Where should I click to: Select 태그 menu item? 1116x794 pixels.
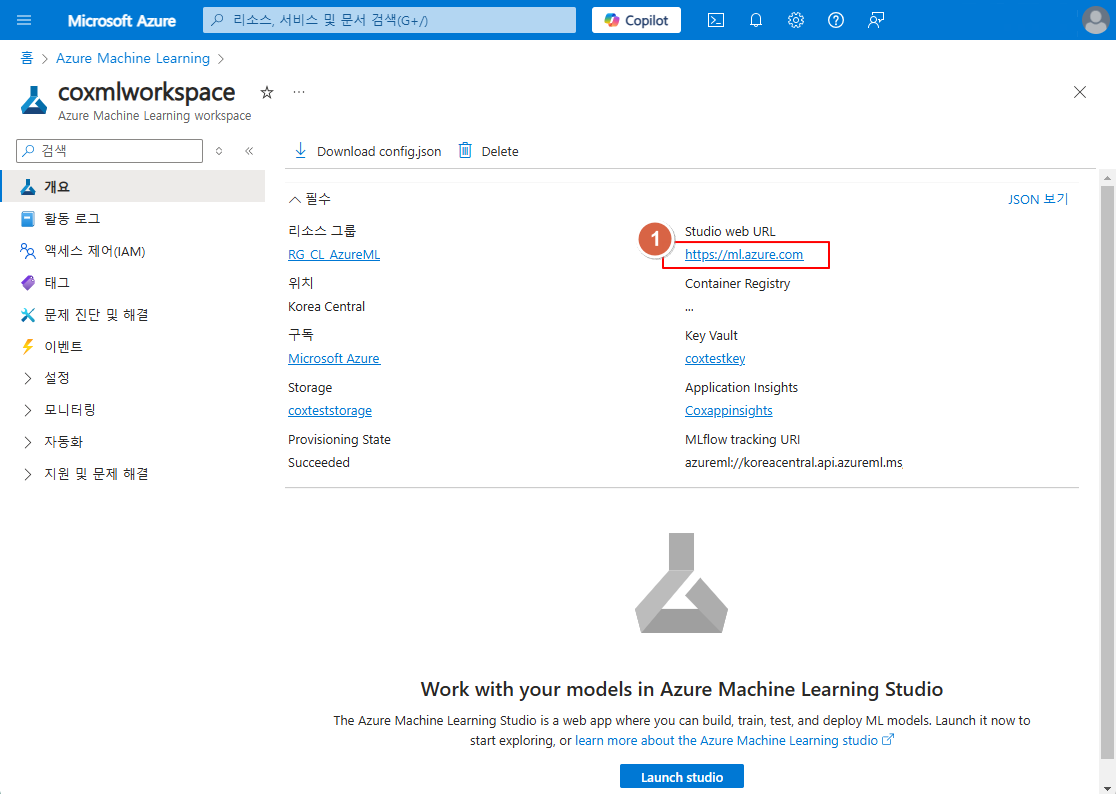click(132, 282)
